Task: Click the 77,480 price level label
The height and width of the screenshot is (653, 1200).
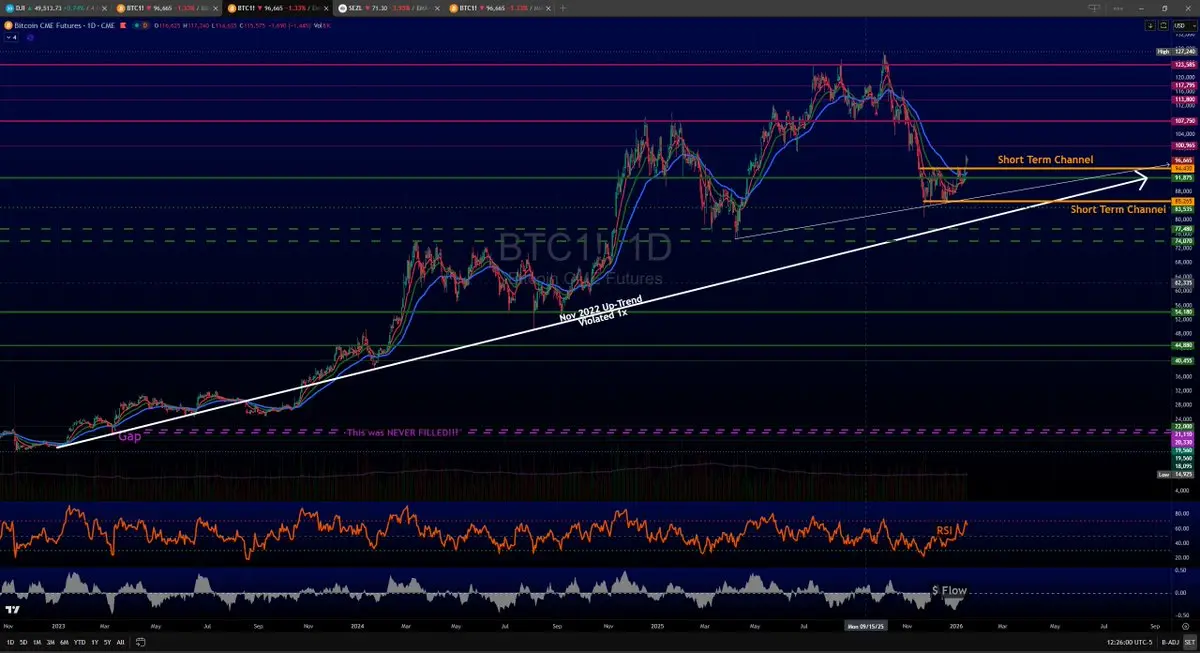Action: [1184, 229]
